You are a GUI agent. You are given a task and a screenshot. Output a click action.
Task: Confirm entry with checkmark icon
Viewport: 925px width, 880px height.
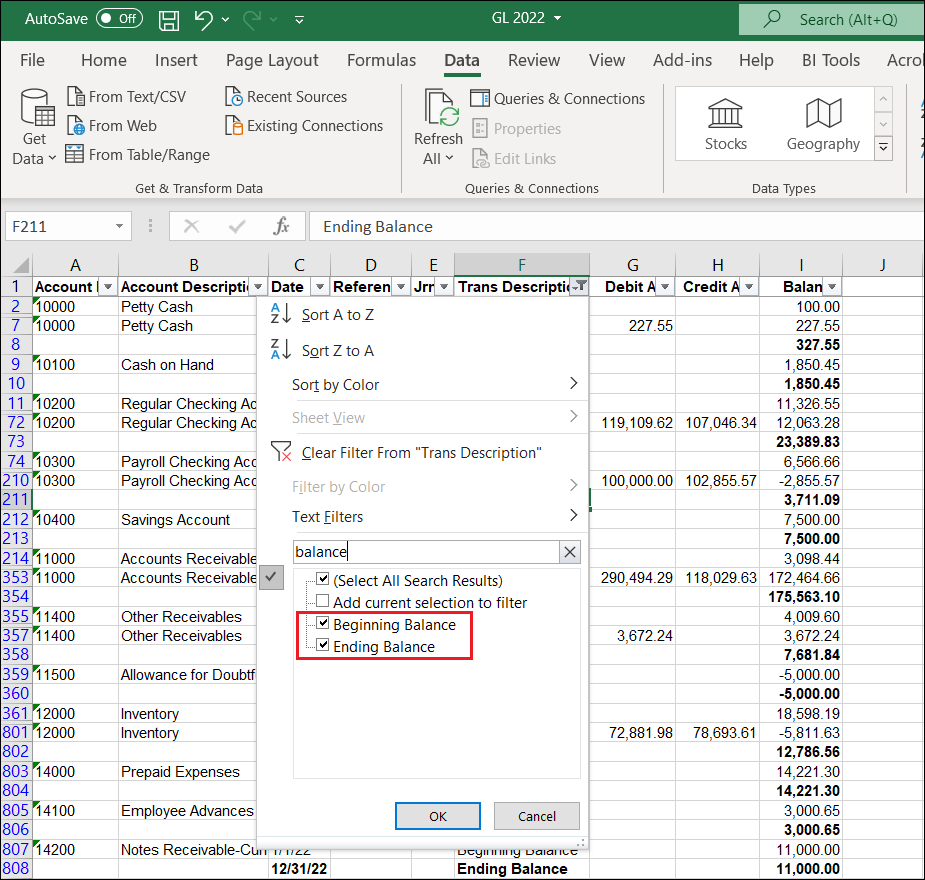point(237,226)
